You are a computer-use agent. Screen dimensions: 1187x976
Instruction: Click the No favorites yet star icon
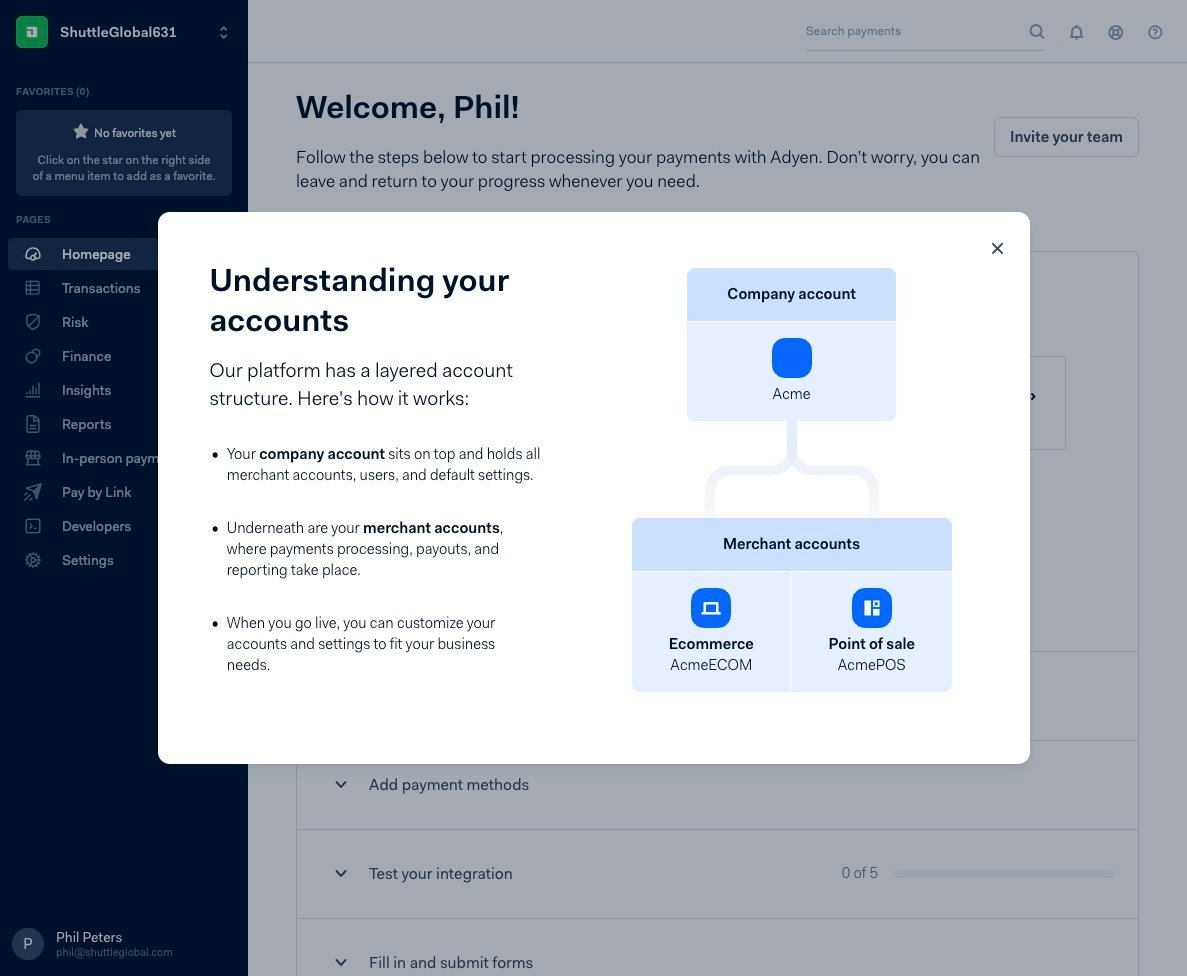tap(81, 131)
